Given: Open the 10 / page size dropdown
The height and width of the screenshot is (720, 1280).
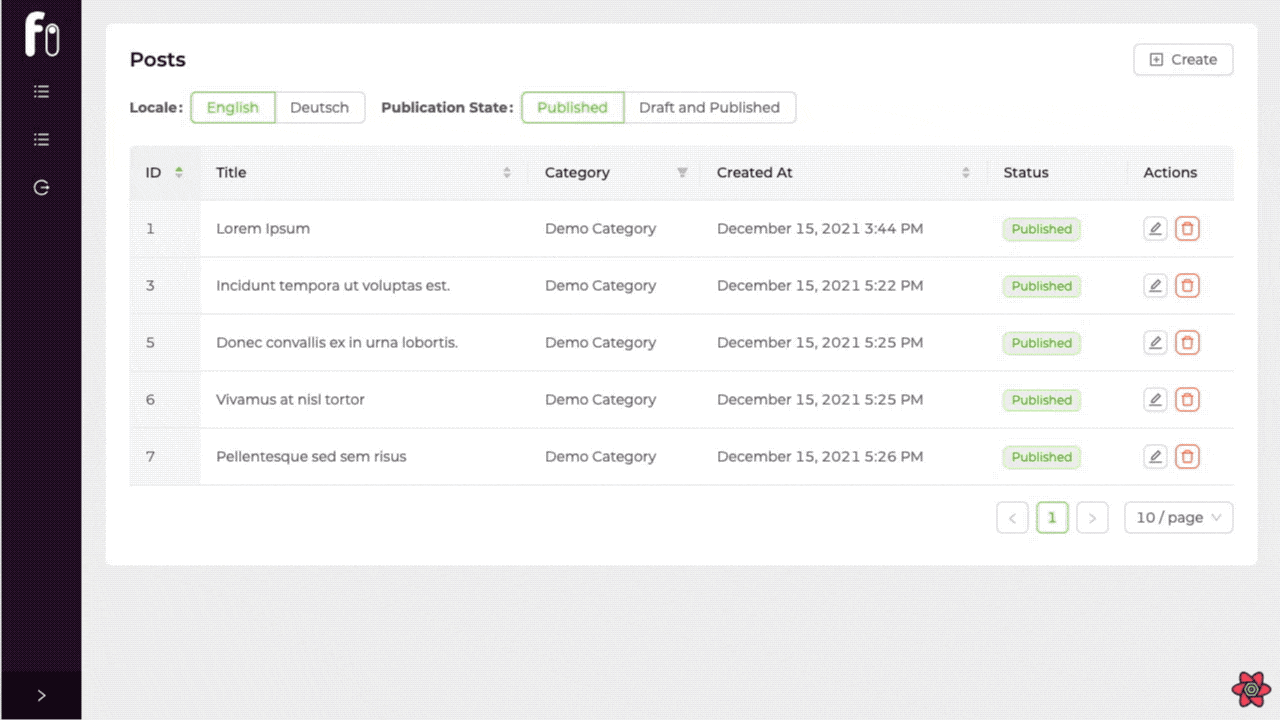Looking at the screenshot, I should [1178, 518].
